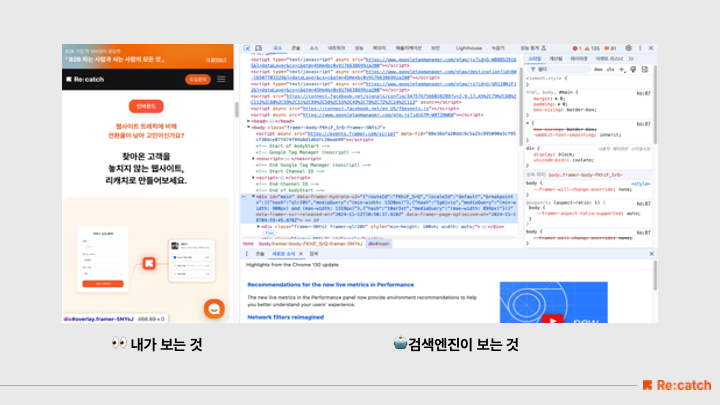Select the 스타일 (Styles) sidebar tab
This screenshot has width=720, height=405.
534,59
